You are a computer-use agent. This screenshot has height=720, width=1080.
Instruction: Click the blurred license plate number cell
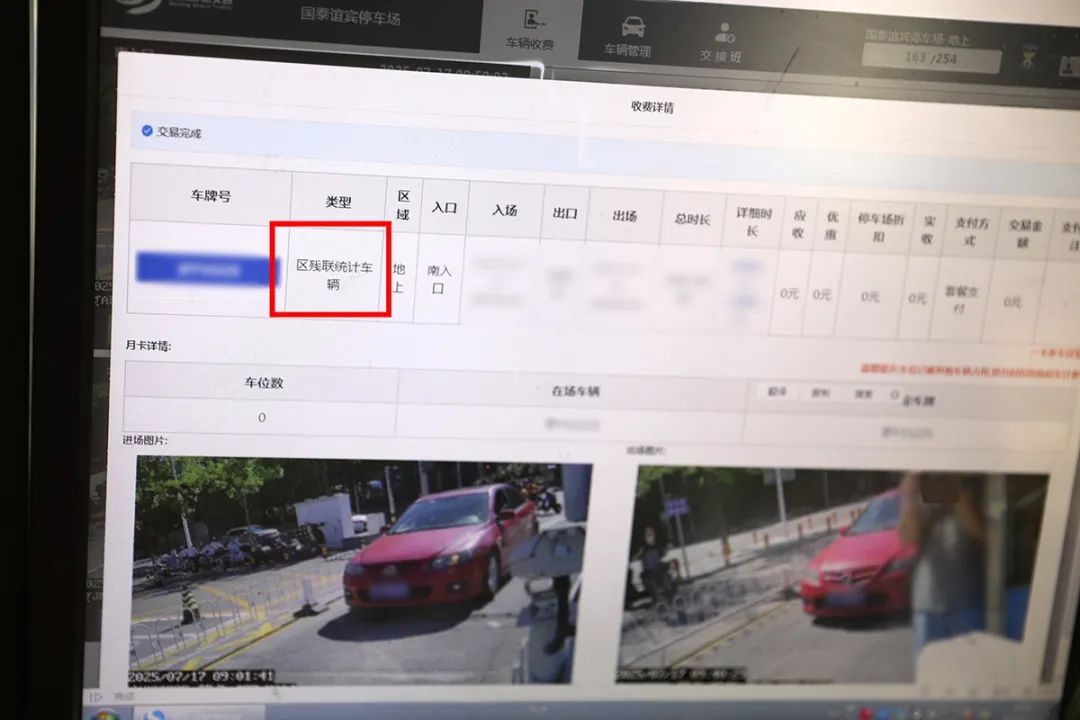[206, 269]
